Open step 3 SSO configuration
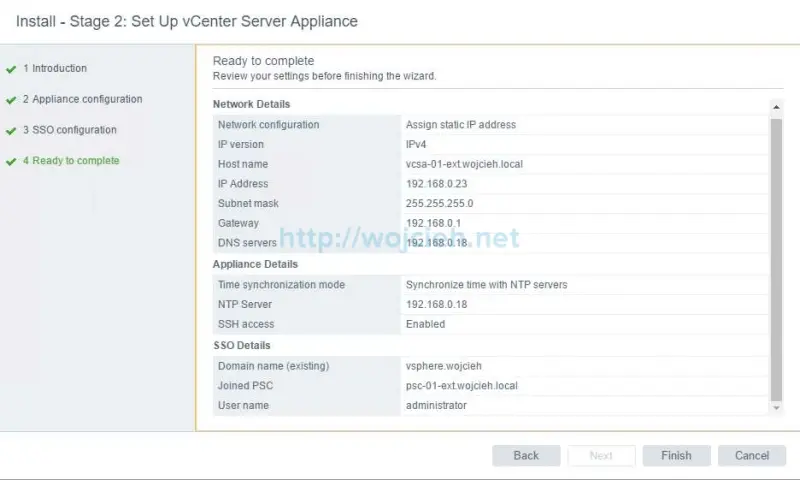This screenshot has width=800, height=480. (x=70, y=130)
